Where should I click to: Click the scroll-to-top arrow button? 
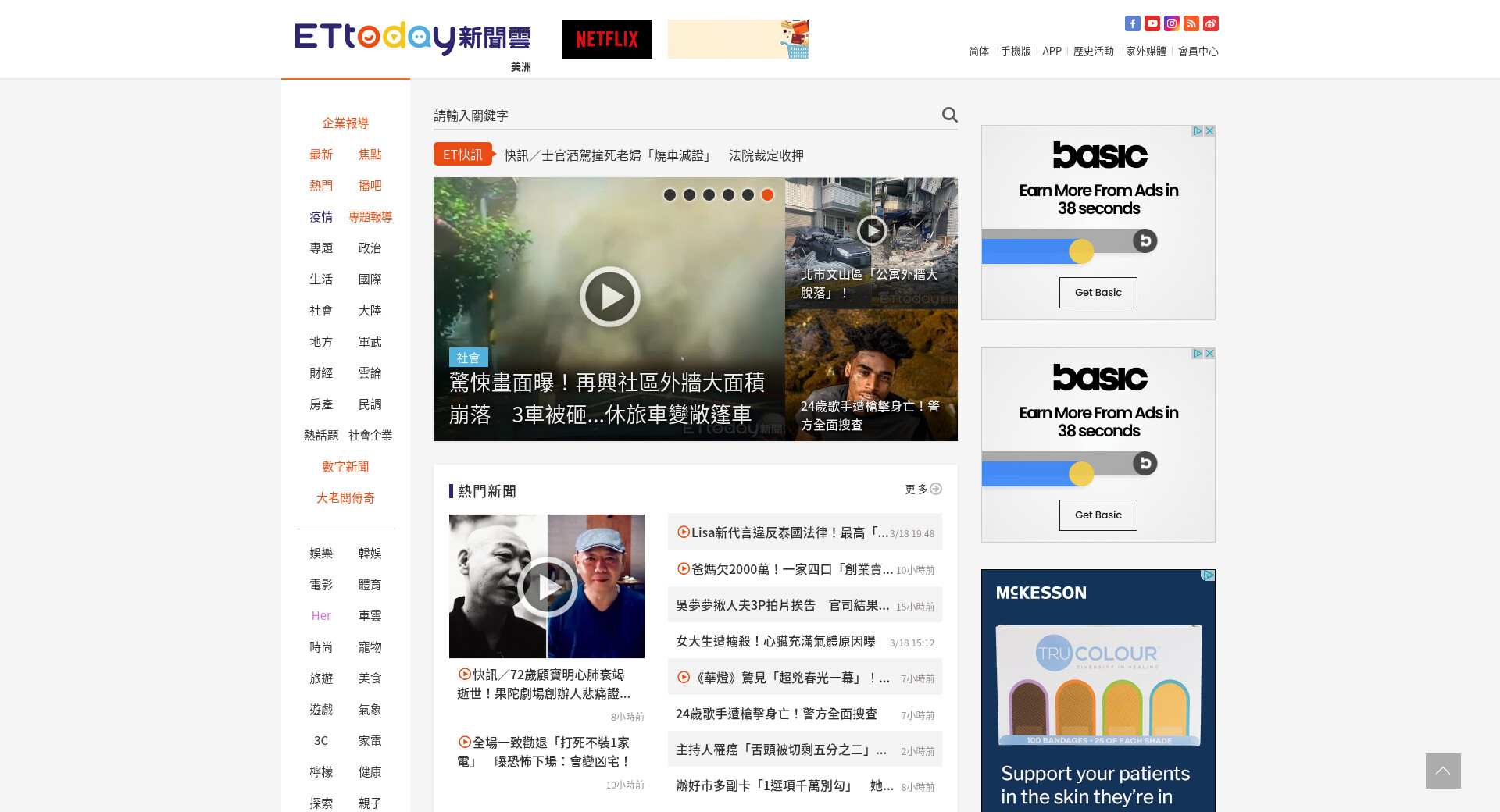[x=1442, y=771]
